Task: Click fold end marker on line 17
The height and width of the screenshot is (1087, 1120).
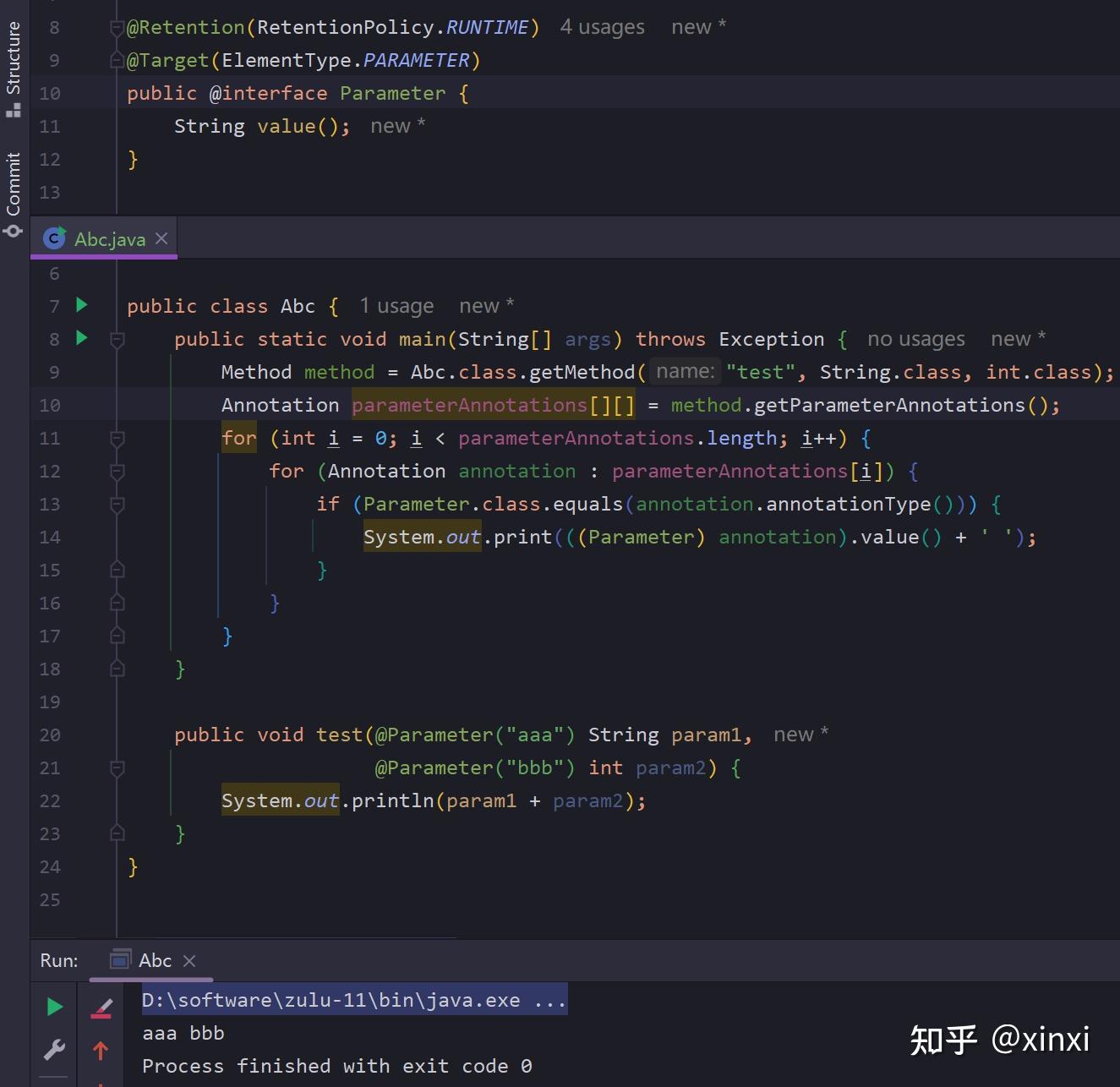Action: coord(117,636)
